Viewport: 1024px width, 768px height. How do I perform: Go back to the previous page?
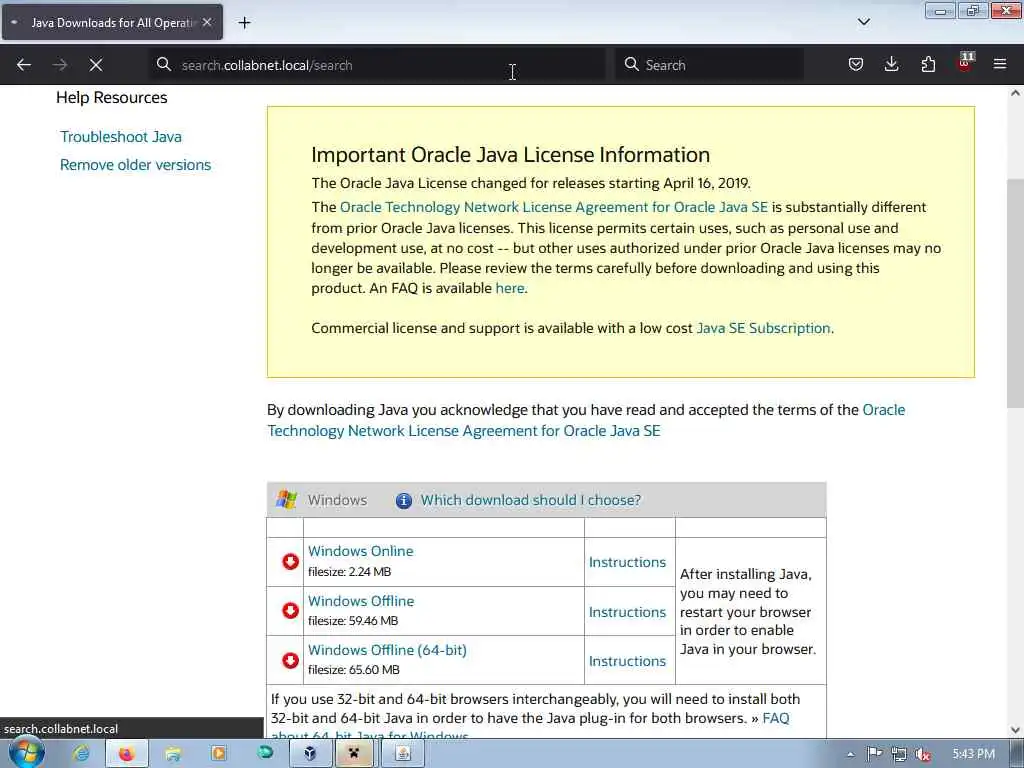click(24, 65)
